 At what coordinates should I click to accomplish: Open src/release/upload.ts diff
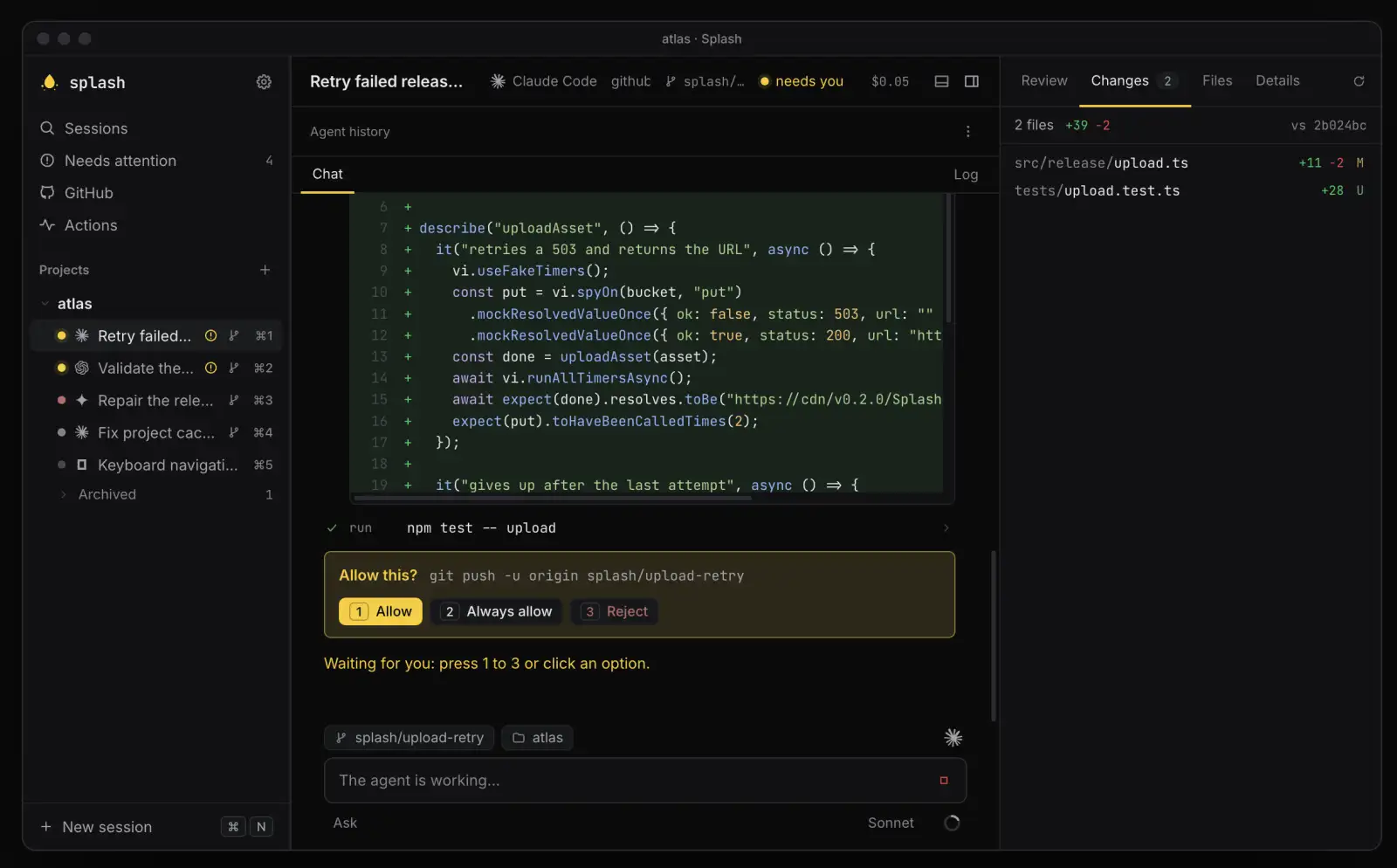(1190, 163)
